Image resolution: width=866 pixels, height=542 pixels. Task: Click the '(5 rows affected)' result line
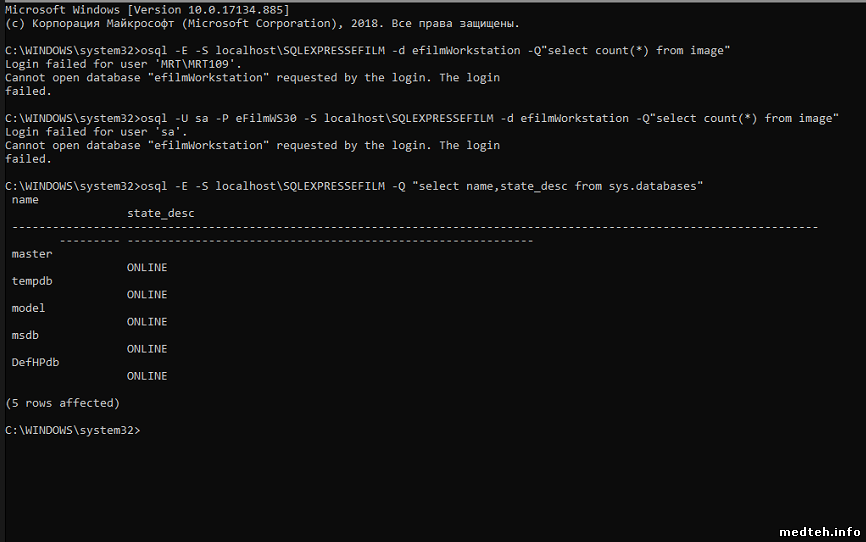click(62, 403)
